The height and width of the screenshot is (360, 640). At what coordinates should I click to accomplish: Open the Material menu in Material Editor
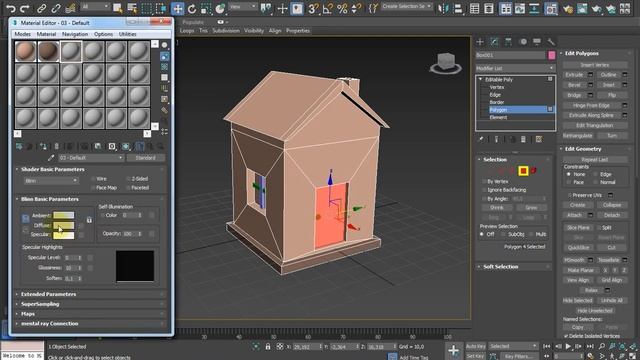(x=46, y=34)
